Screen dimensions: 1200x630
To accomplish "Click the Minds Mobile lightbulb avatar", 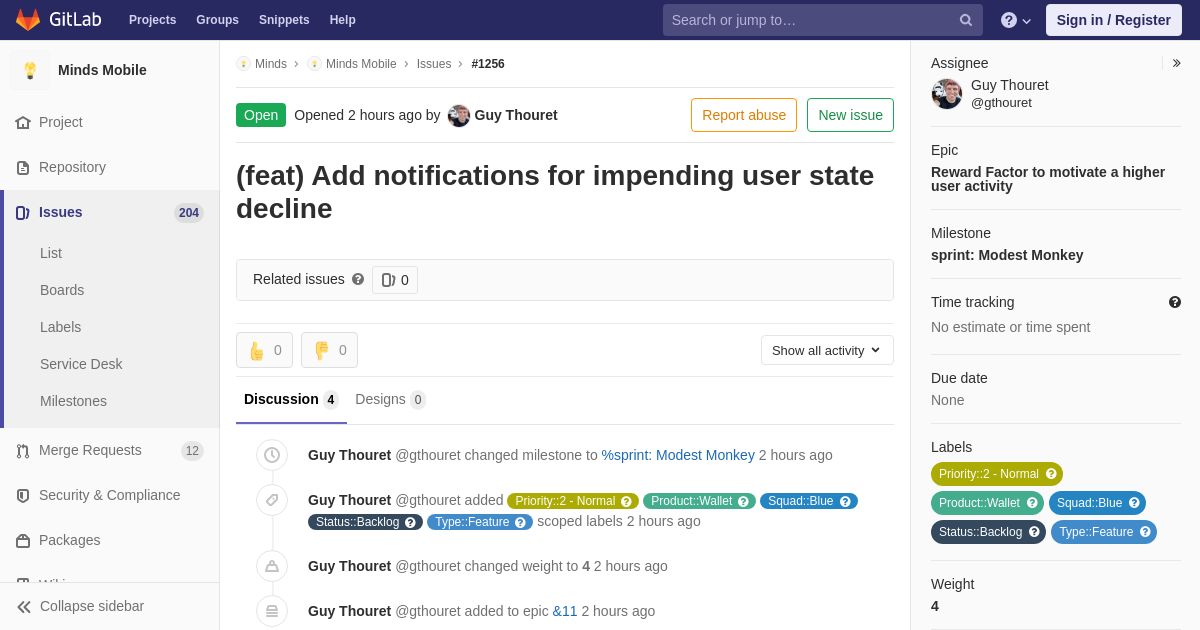I will tap(30, 70).
